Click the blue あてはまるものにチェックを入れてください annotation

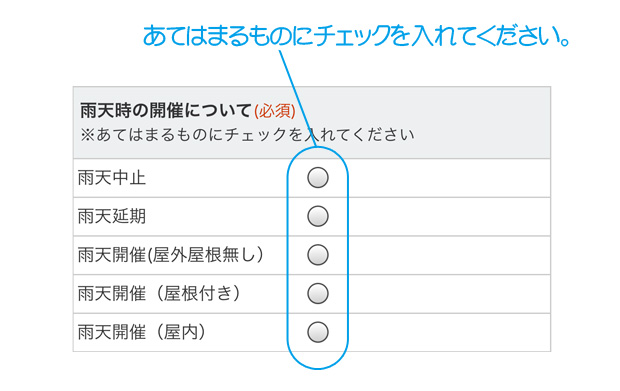click(356, 36)
